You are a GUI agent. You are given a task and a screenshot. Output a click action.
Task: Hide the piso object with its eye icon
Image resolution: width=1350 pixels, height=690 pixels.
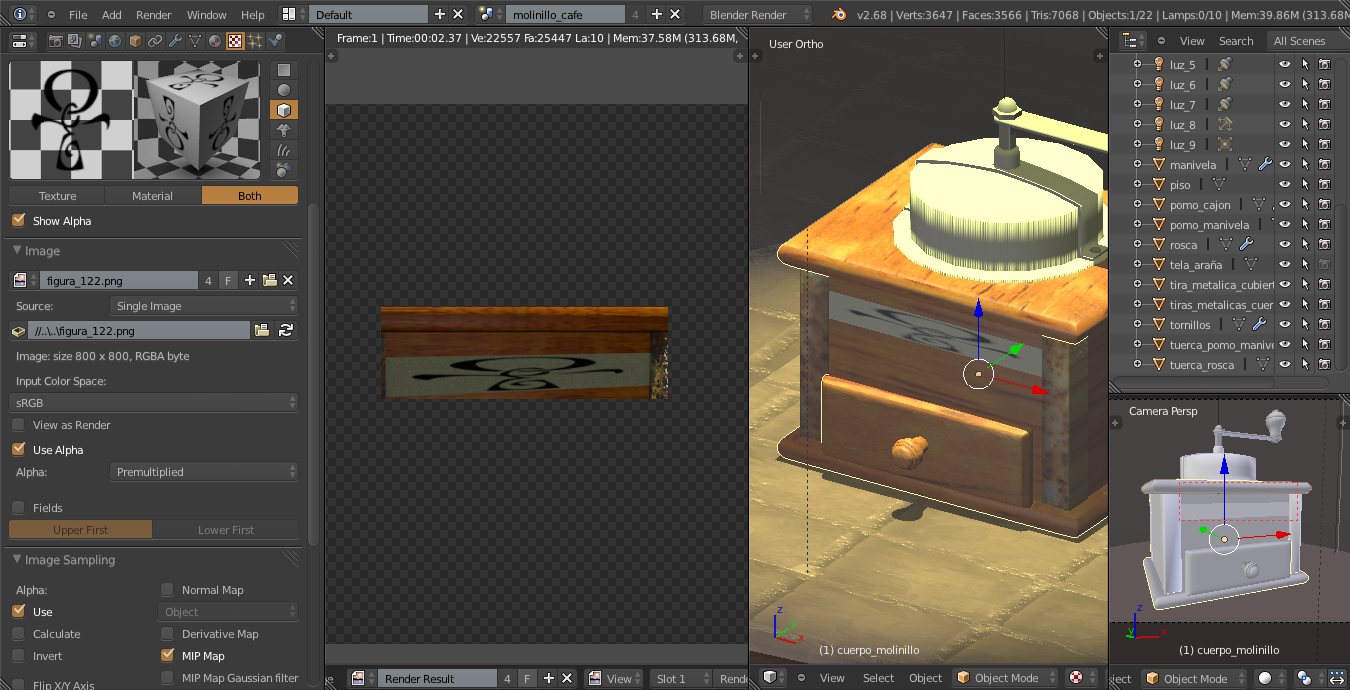1285,185
